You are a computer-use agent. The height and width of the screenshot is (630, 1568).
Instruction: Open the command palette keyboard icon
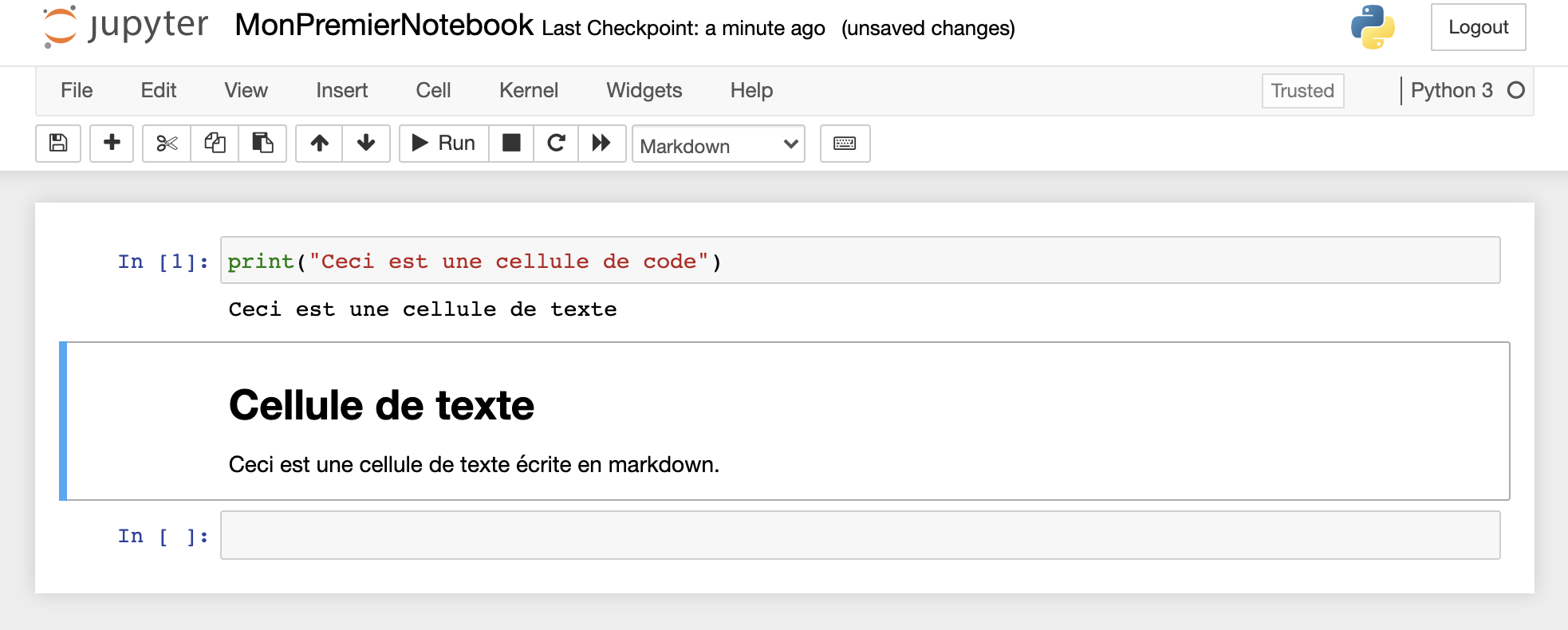pyautogui.click(x=845, y=144)
